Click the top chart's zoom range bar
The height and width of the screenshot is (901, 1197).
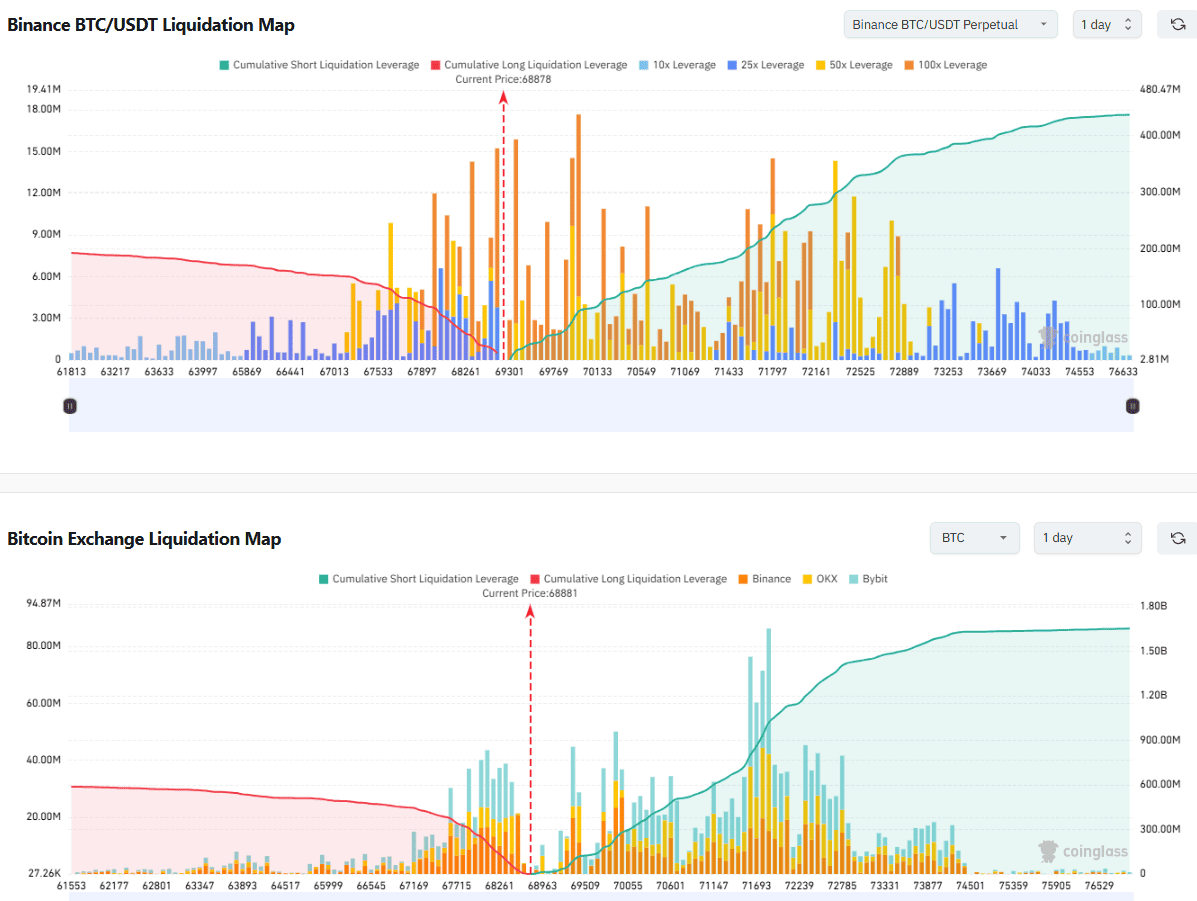coord(601,406)
